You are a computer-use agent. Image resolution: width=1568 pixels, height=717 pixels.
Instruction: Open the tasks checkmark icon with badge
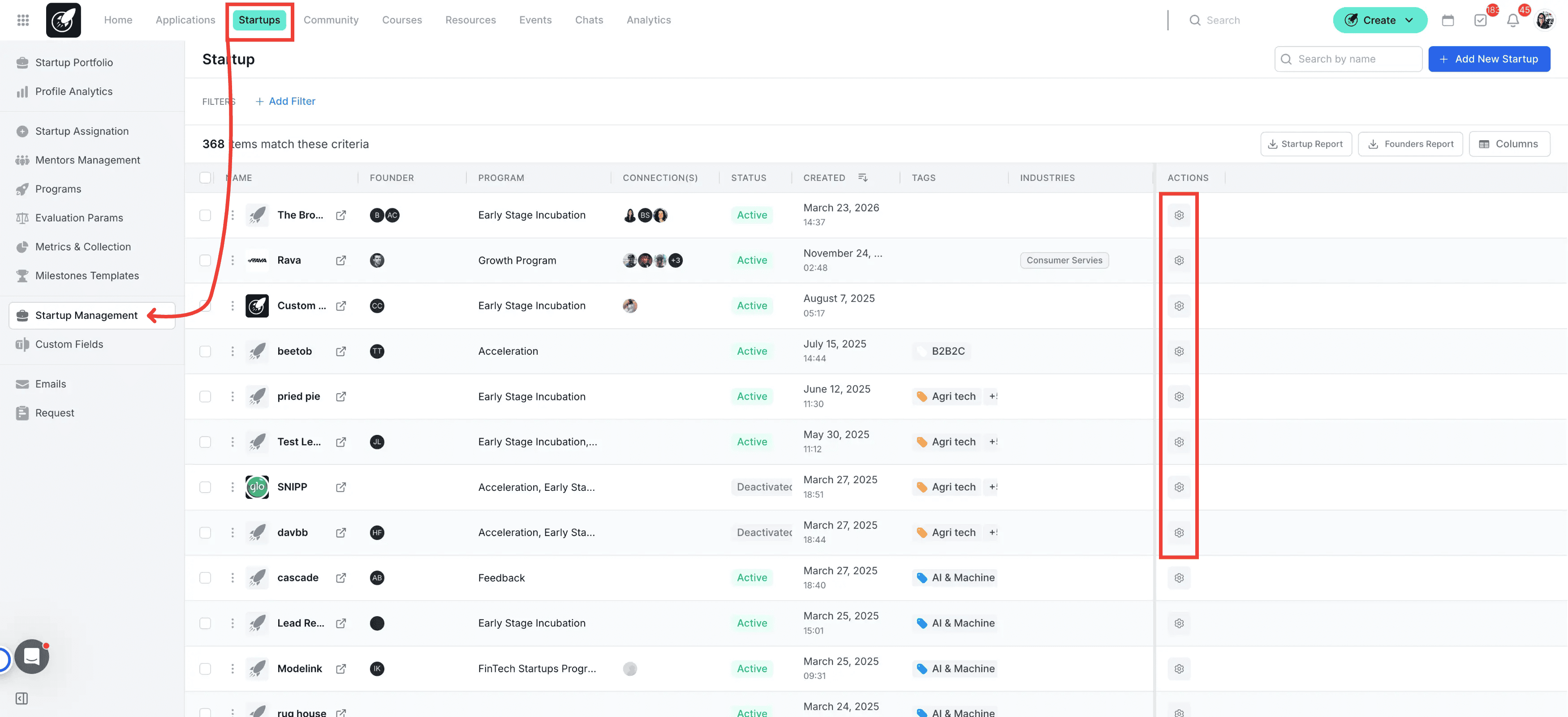[x=1480, y=20]
